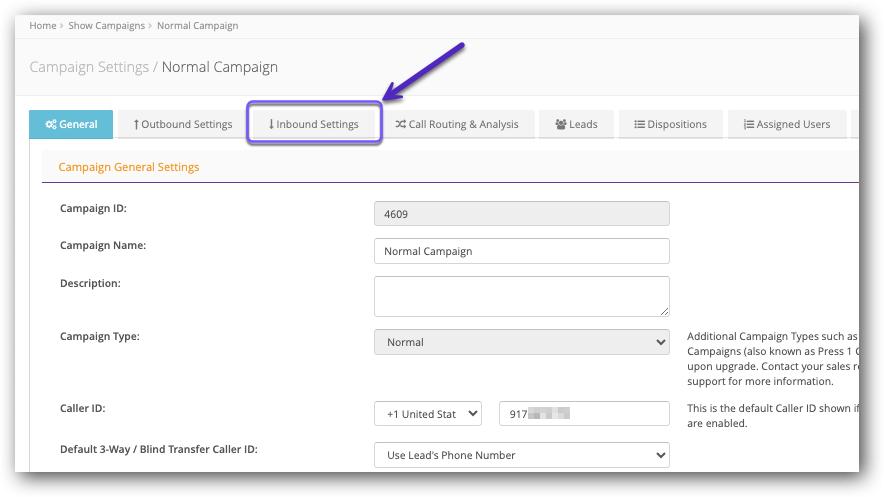The width and height of the screenshot is (884, 497).
Task: Open the Default 3-Way Transfer Caller ID dropdown
Action: 521,455
